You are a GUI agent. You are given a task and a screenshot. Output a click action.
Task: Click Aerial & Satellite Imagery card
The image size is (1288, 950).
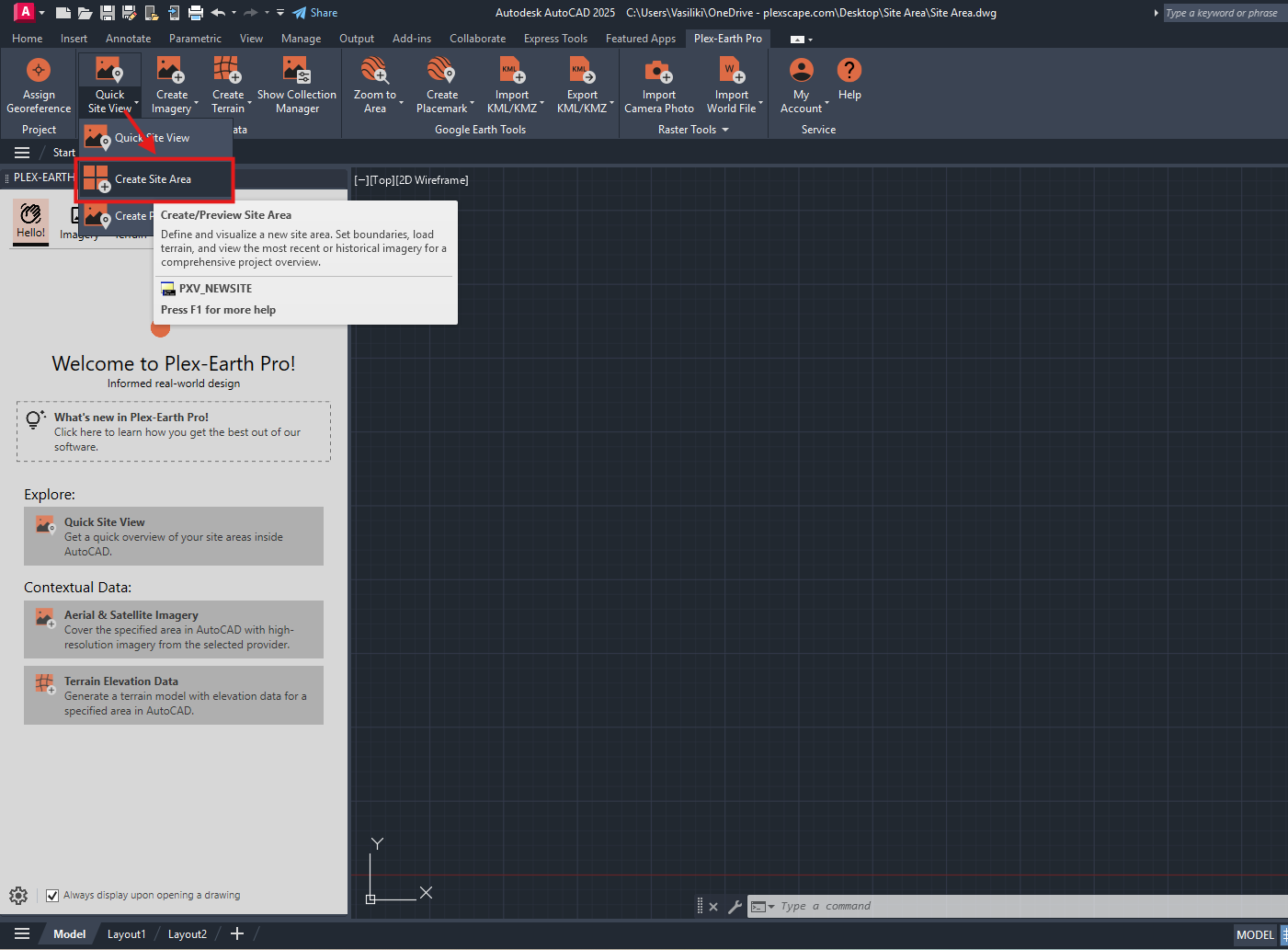[x=174, y=629]
